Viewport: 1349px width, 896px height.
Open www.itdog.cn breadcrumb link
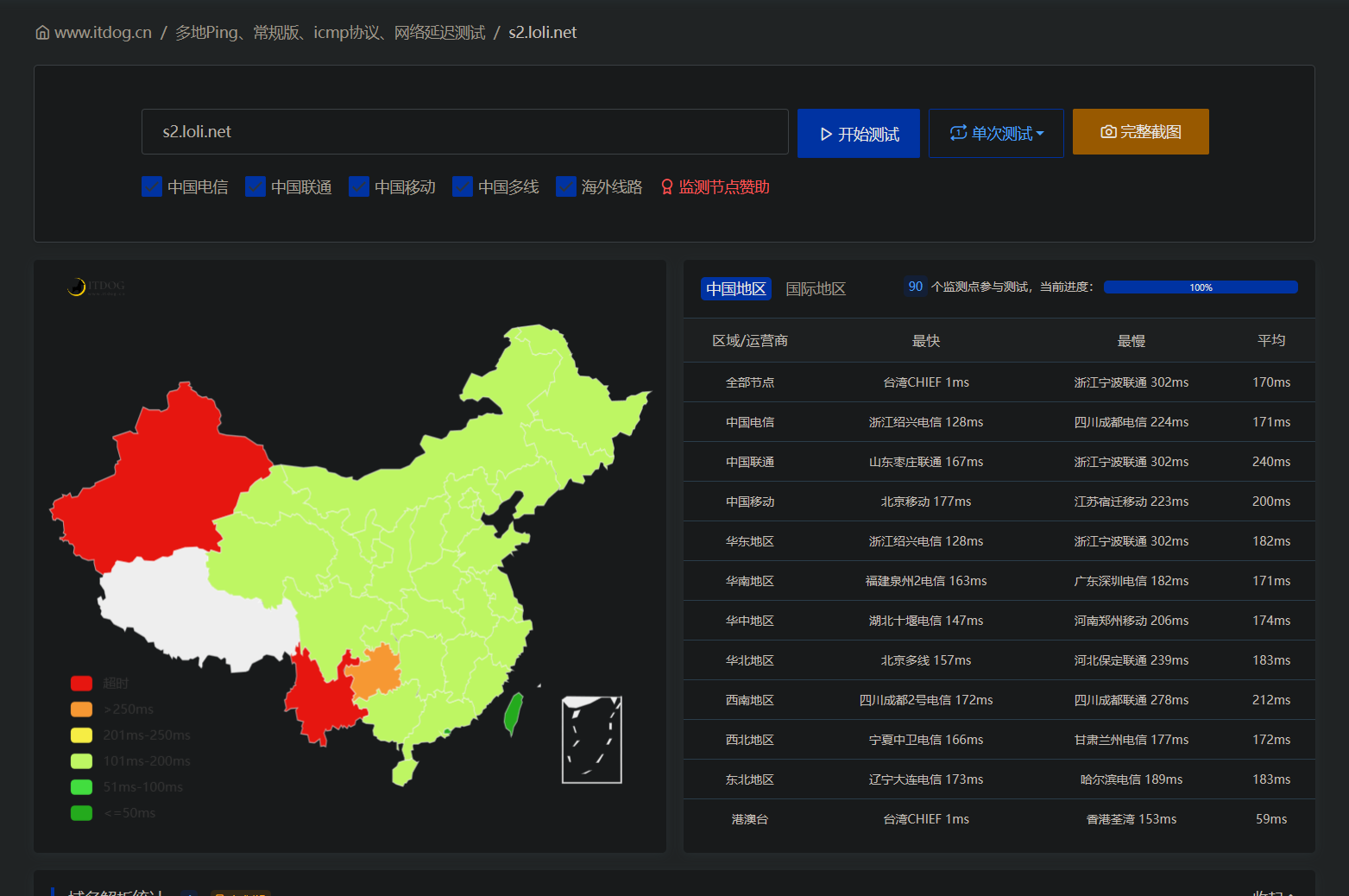coord(103,33)
